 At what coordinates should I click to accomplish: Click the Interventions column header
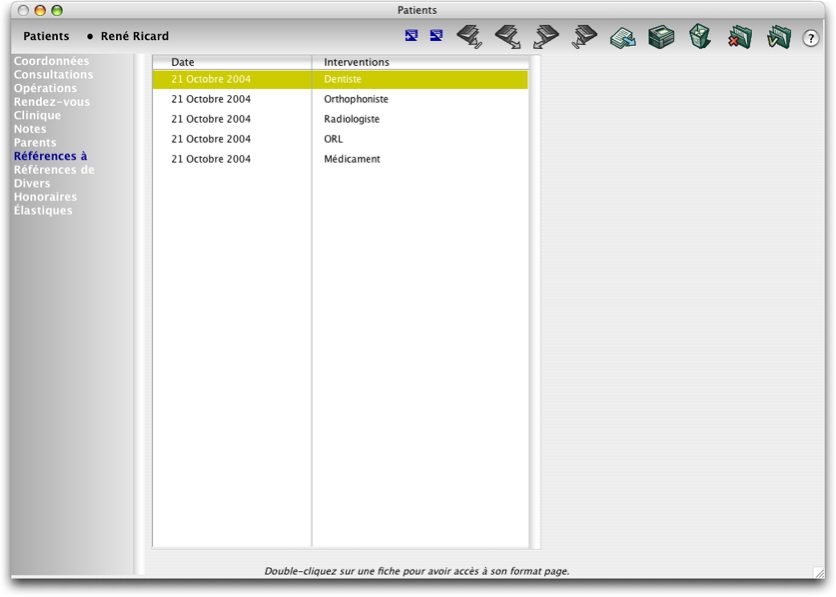coord(421,62)
